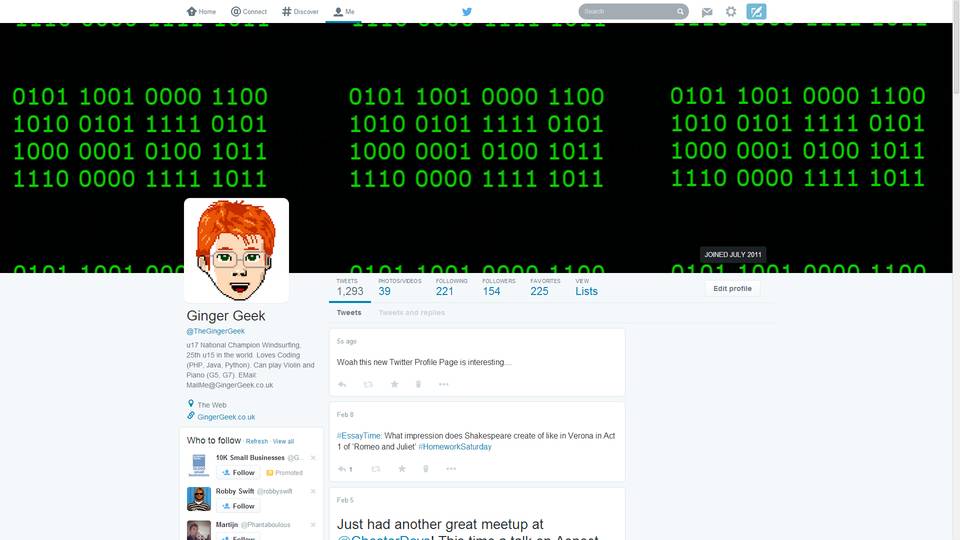
Task: Retweet the EssayTime tweet
Action: click(x=375, y=469)
